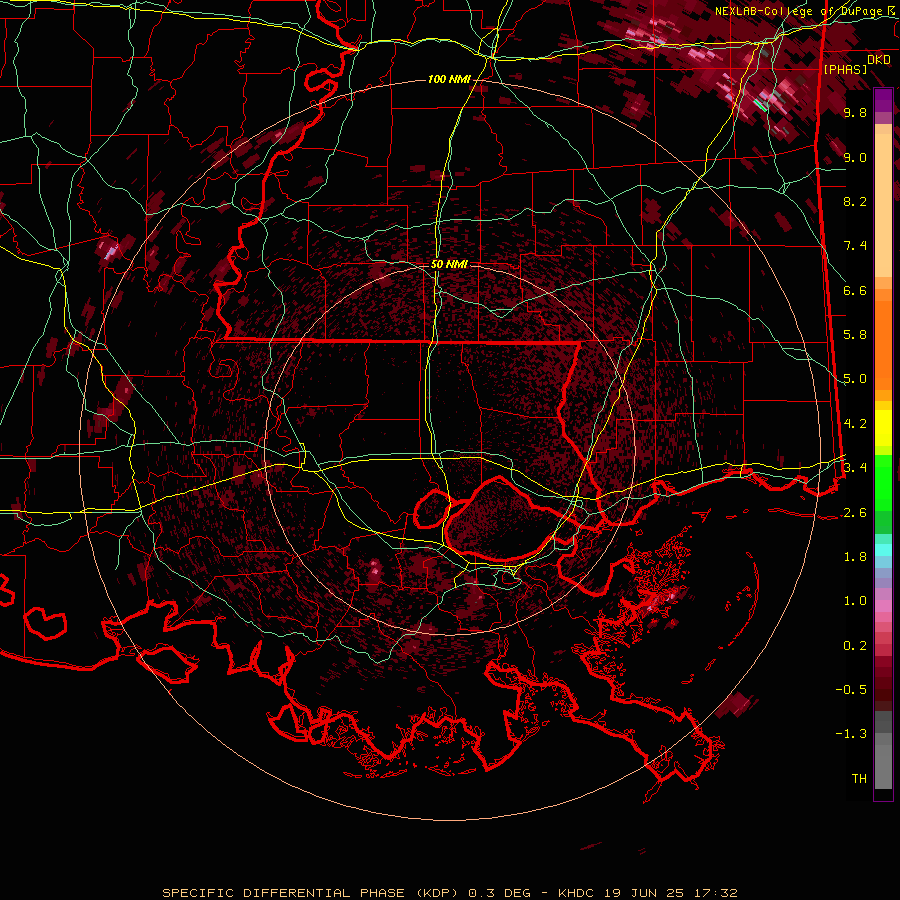Screen dimensions: 900x900
Task: Click SPECIFIC DIFFERENTIAL PHASE (KDP) caption text
Action: coord(310,893)
